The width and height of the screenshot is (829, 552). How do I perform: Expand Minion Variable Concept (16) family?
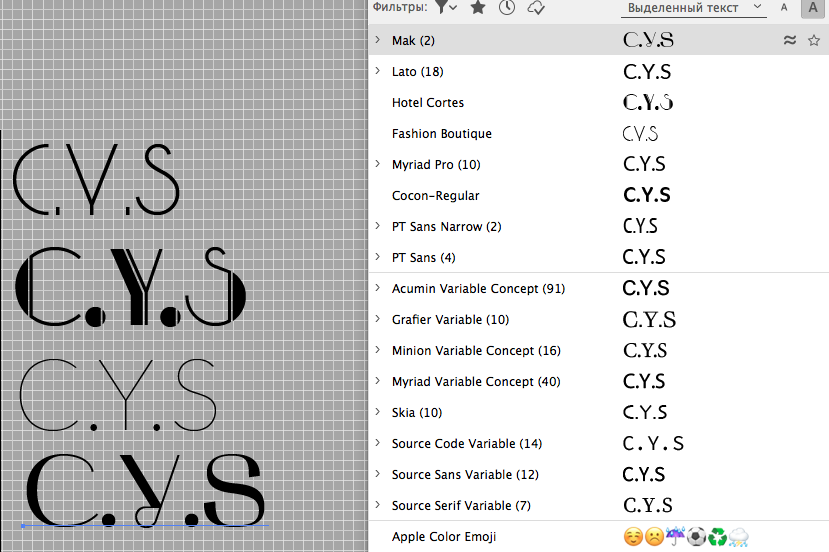click(x=377, y=350)
